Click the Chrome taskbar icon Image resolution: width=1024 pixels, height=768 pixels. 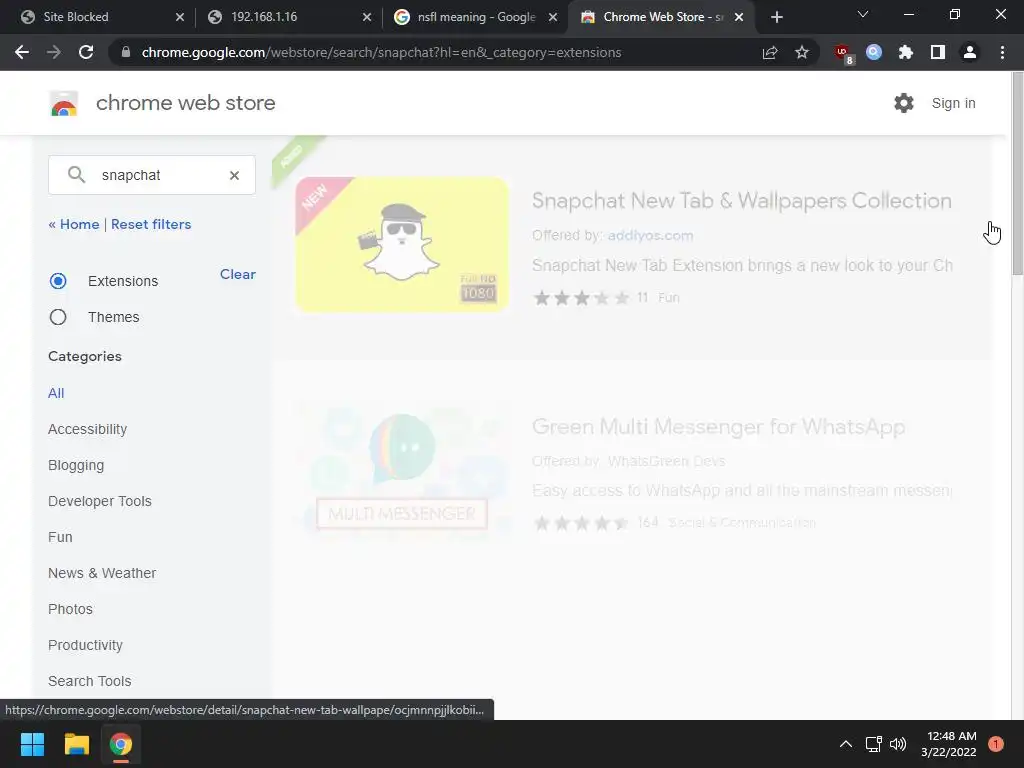(x=120, y=744)
